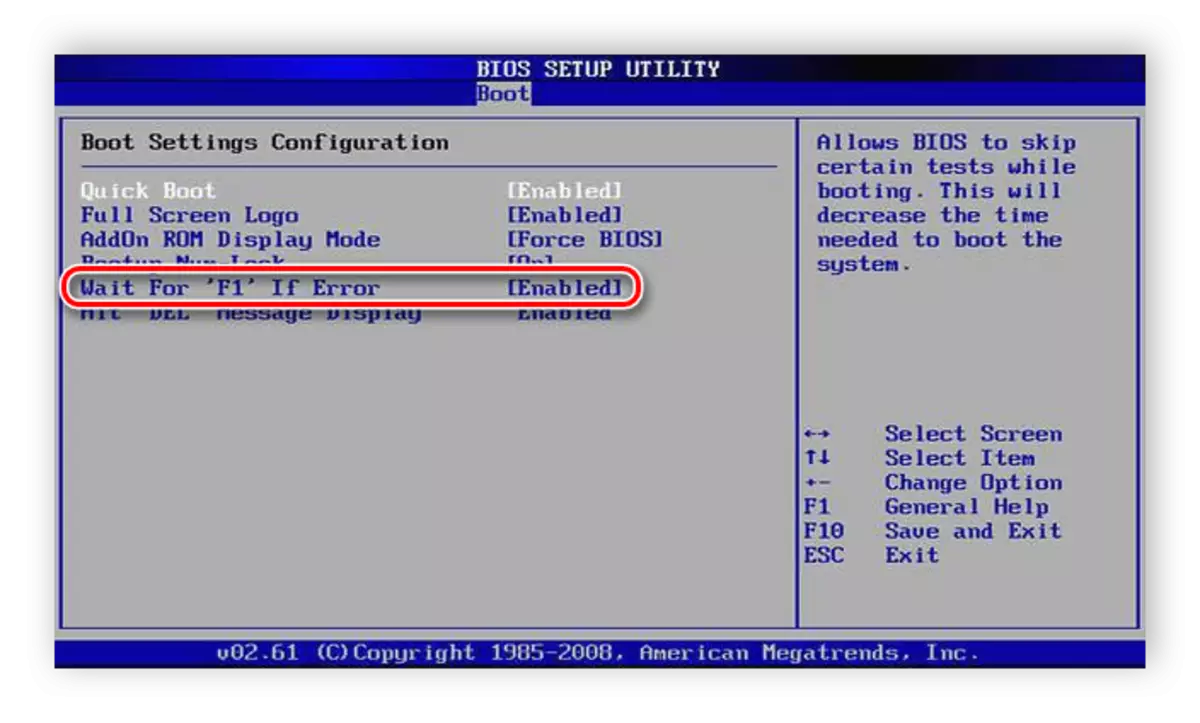Screen dimensions: 1200x723
Task: Select Wait For 'F1' If Error
Action: pos(230,288)
